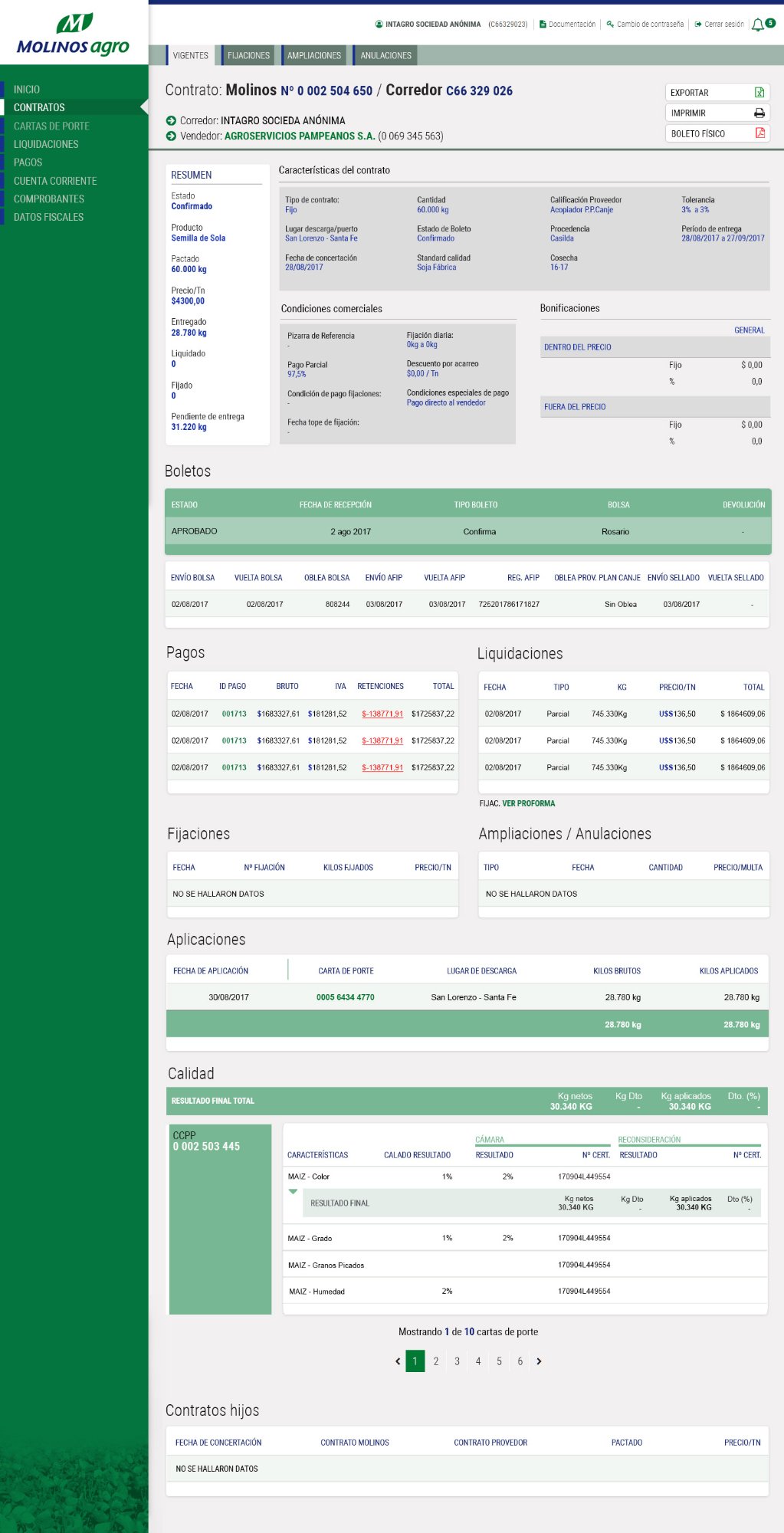Click the Molinos Agro logo

[74, 35]
